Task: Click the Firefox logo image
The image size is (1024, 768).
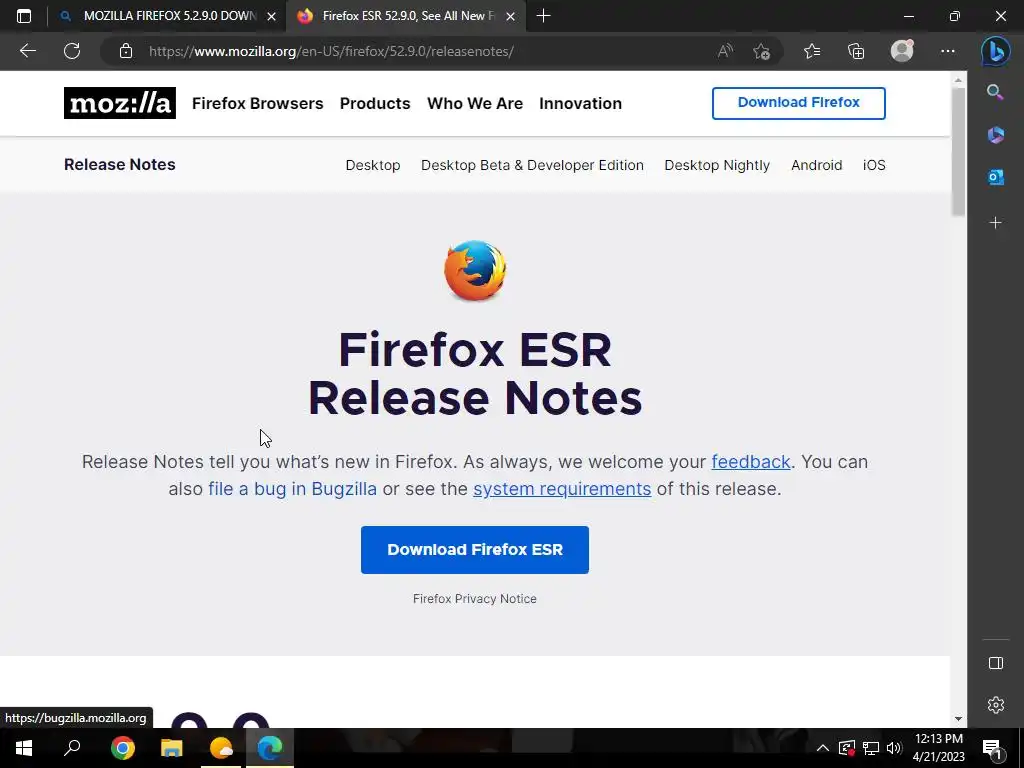Action: (475, 271)
